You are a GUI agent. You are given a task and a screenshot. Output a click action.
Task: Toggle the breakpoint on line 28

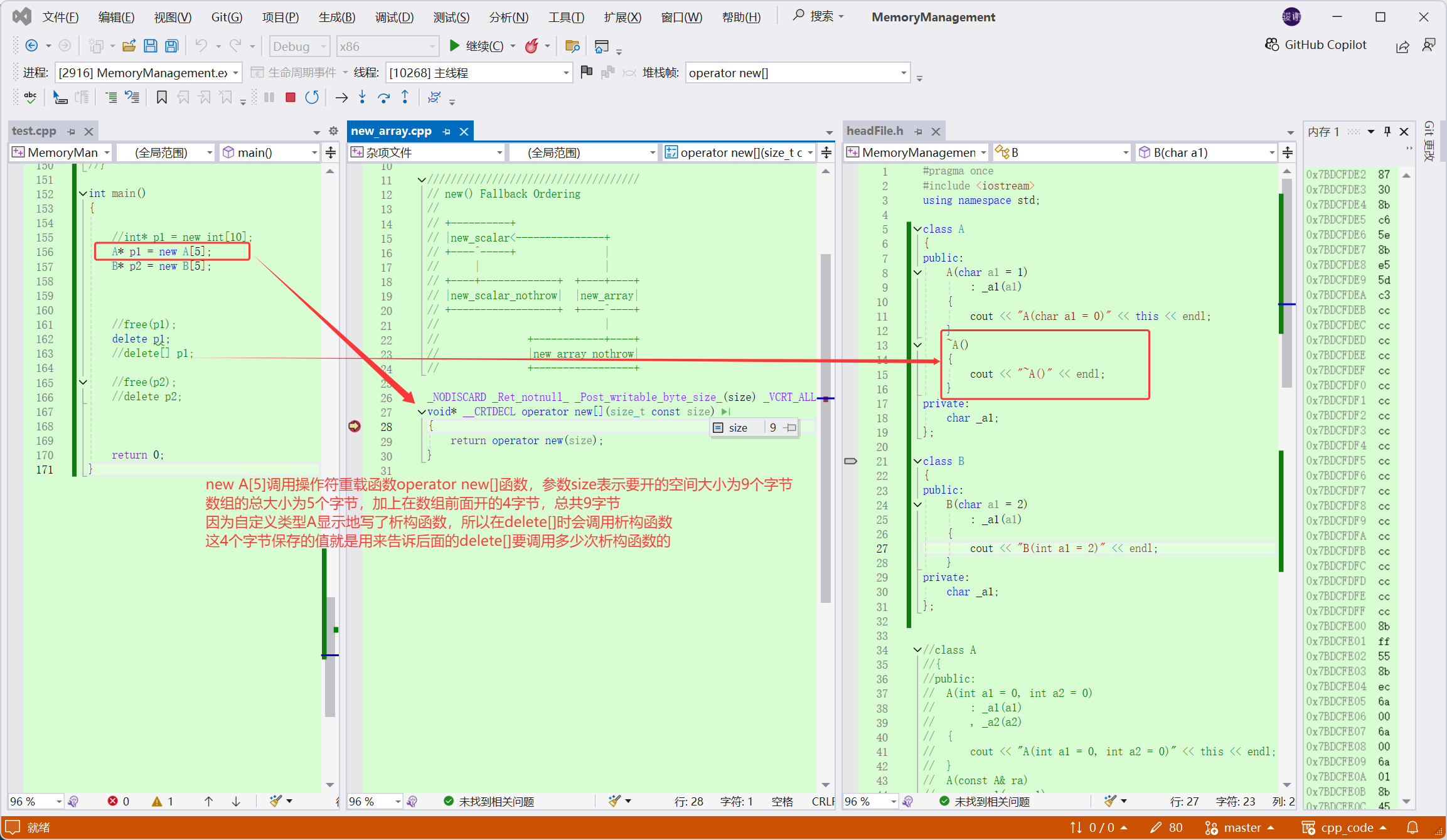coord(355,427)
